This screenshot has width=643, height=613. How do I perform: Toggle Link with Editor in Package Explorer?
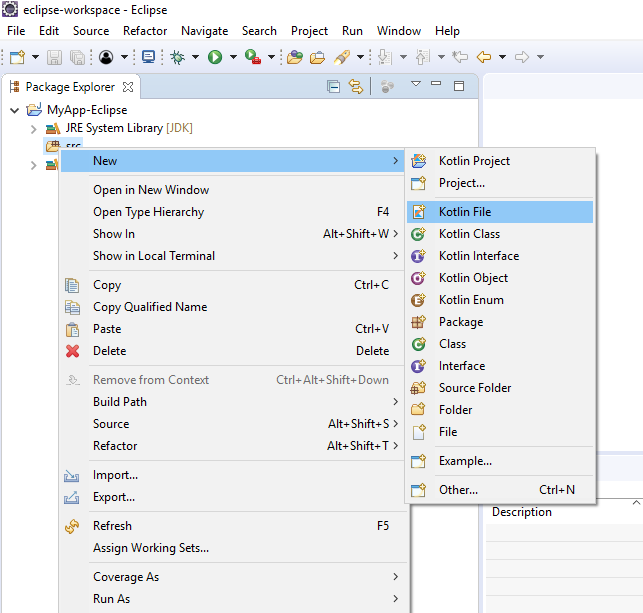[x=355, y=87]
